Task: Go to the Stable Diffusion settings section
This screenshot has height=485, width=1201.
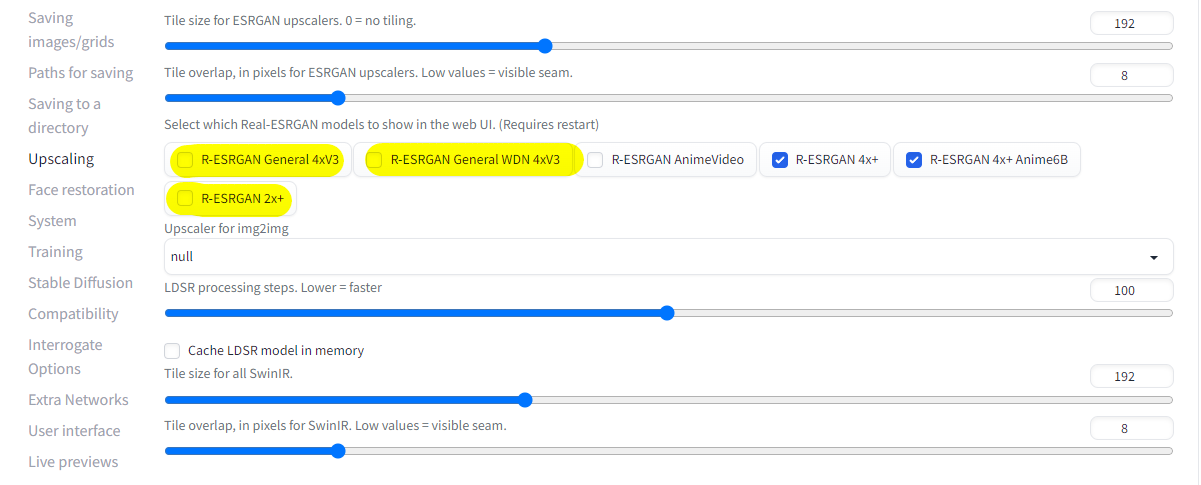Action: click(80, 282)
